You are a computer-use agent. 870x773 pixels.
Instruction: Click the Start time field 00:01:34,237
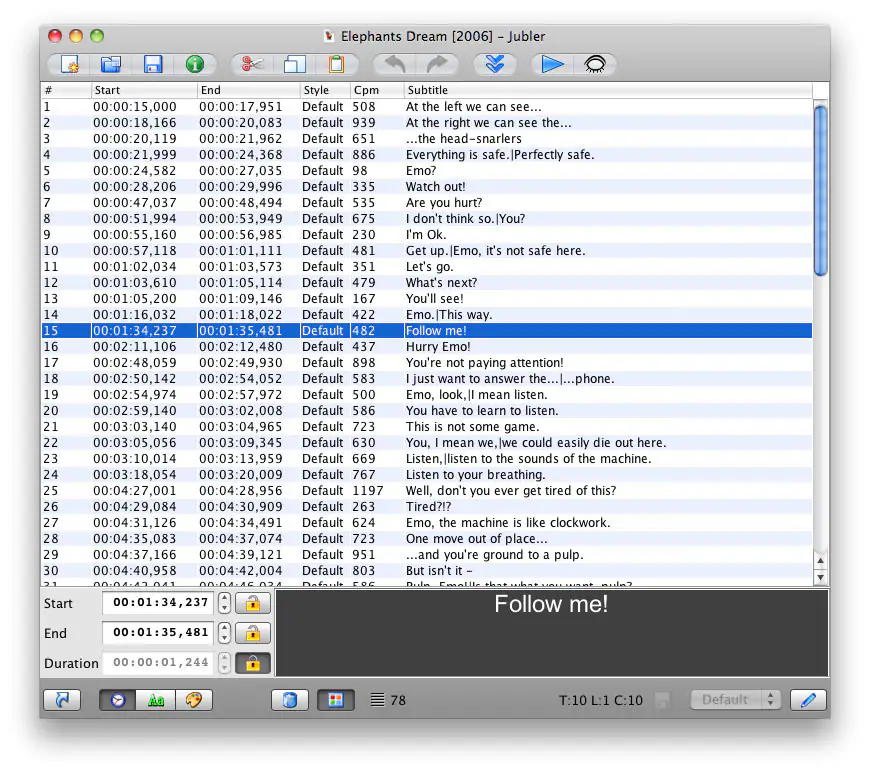click(159, 603)
